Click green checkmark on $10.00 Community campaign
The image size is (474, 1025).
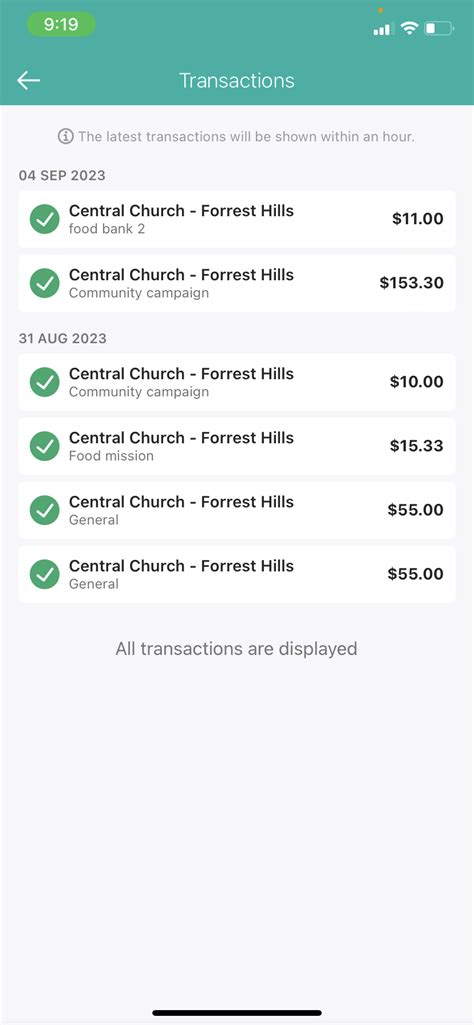coord(44,382)
